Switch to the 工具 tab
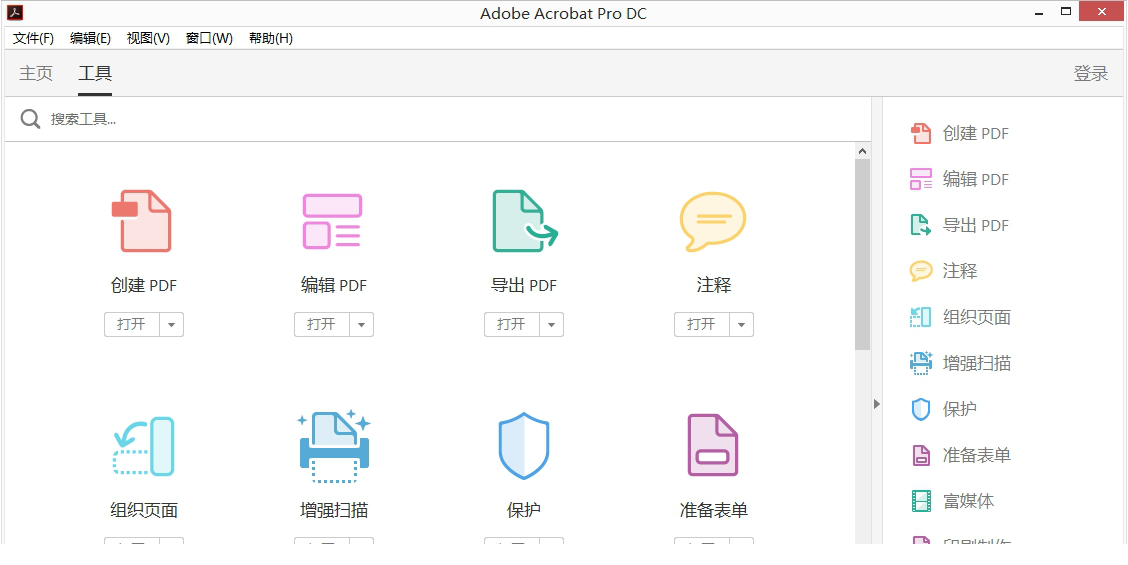This screenshot has width=1128, height=565. pyautogui.click(x=95, y=73)
